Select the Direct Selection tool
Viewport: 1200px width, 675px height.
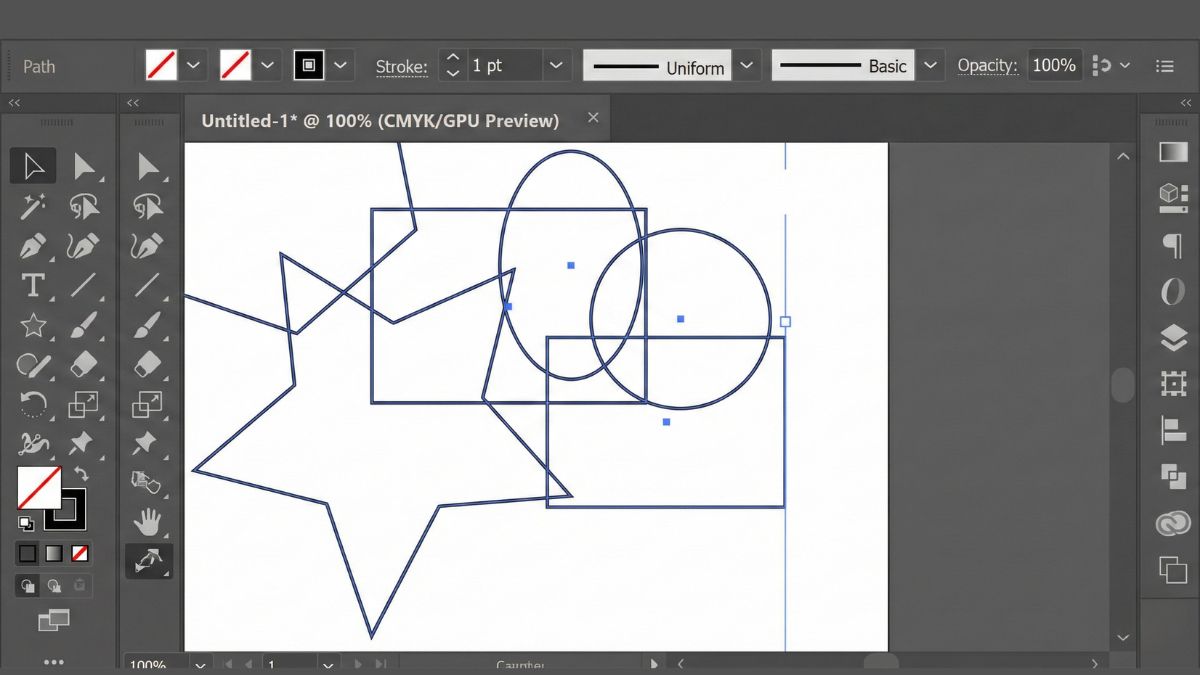[85, 165]
